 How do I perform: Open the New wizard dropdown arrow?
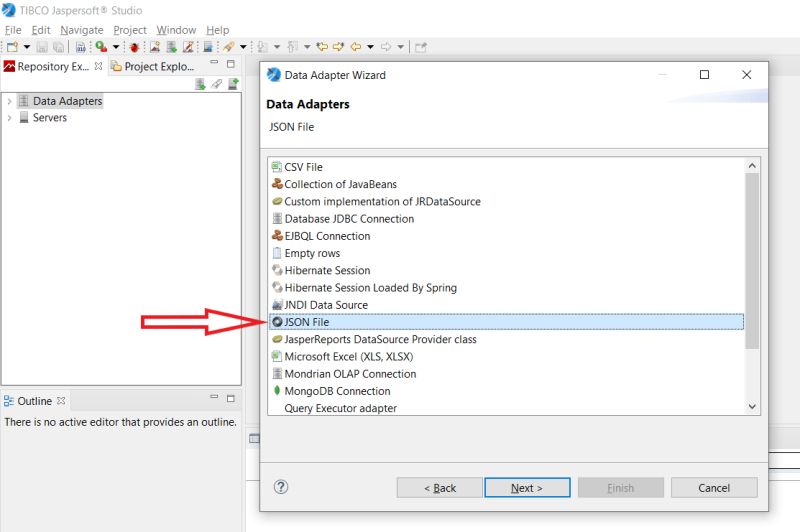pos(27,47)
